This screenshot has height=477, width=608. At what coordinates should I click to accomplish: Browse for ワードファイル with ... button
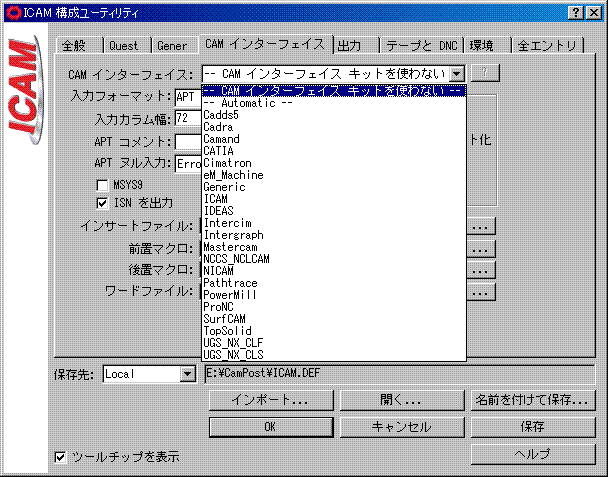[x=480, y=292]
